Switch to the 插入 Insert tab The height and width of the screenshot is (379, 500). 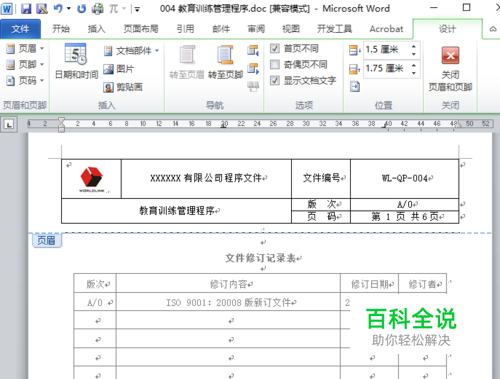[96, 29]
